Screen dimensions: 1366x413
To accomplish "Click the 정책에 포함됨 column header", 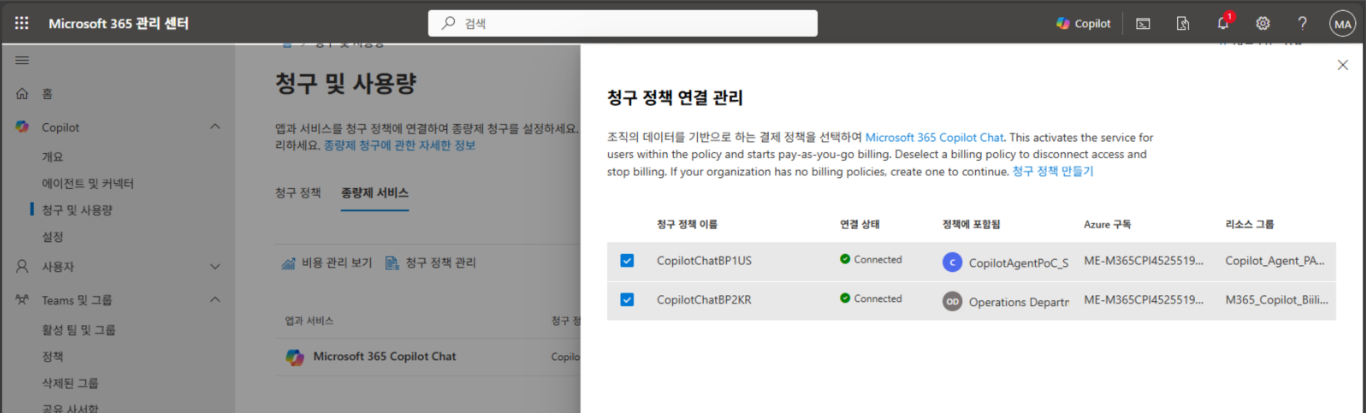I will pos(971,224).
